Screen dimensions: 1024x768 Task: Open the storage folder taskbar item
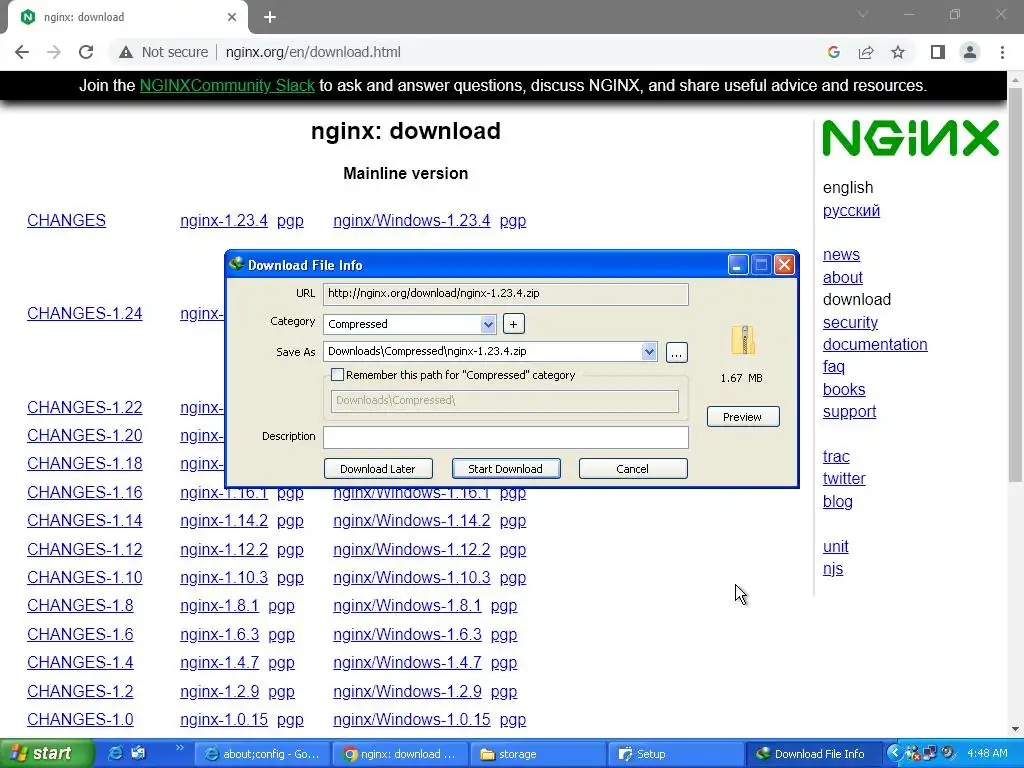(537, 754)
